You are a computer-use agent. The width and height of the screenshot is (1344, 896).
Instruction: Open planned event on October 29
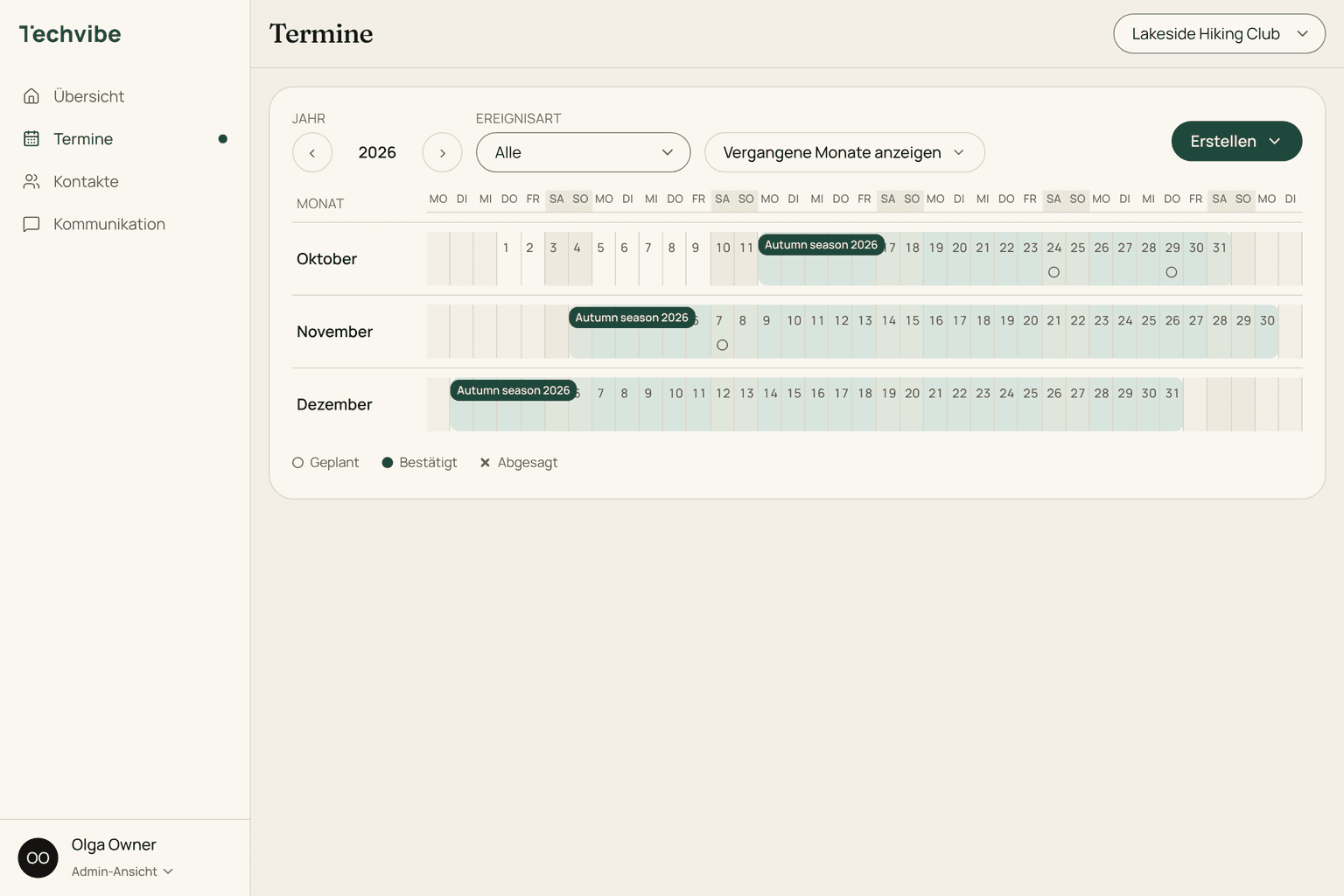pyautogui.click(x=1172, y=272)
